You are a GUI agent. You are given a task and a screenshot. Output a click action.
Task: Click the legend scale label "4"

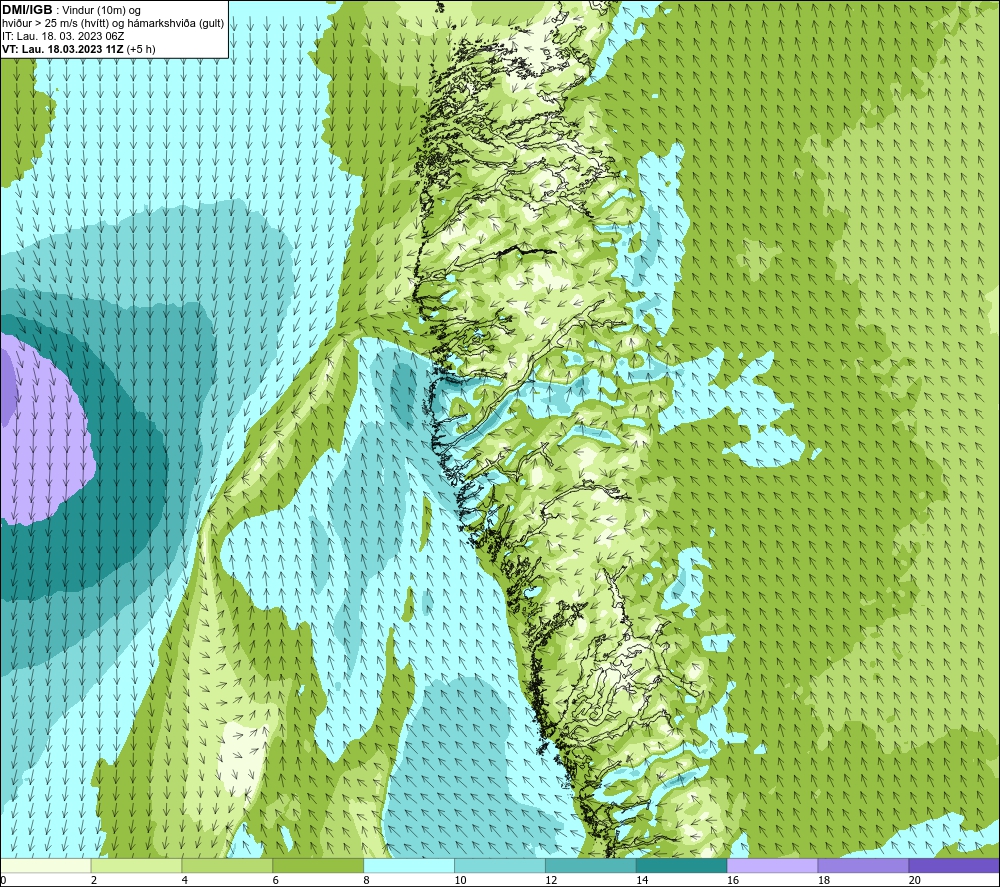pos(185,880)
